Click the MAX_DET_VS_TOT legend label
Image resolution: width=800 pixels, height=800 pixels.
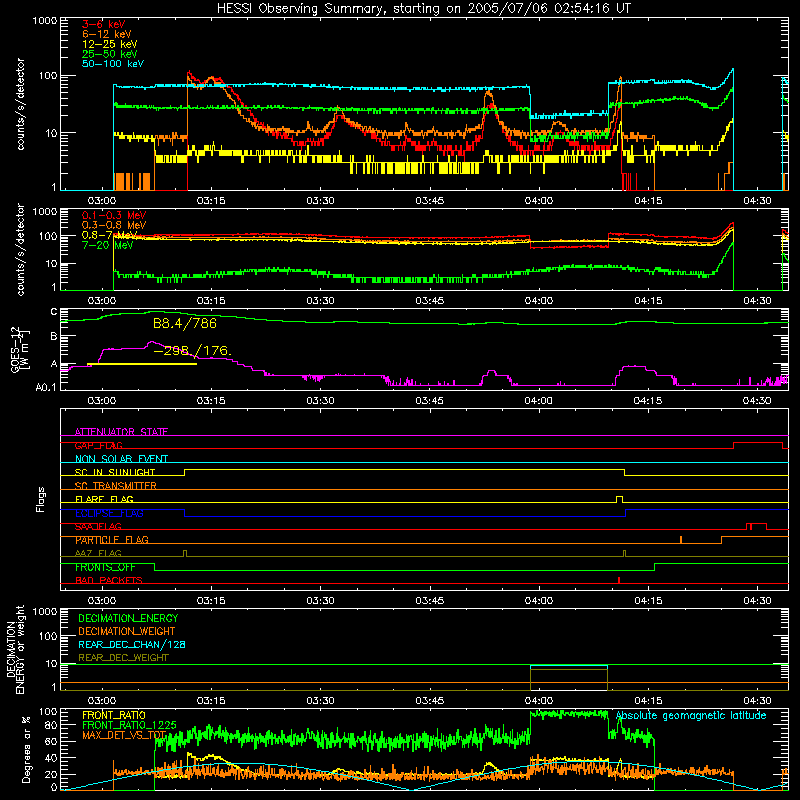coord(124,735)
